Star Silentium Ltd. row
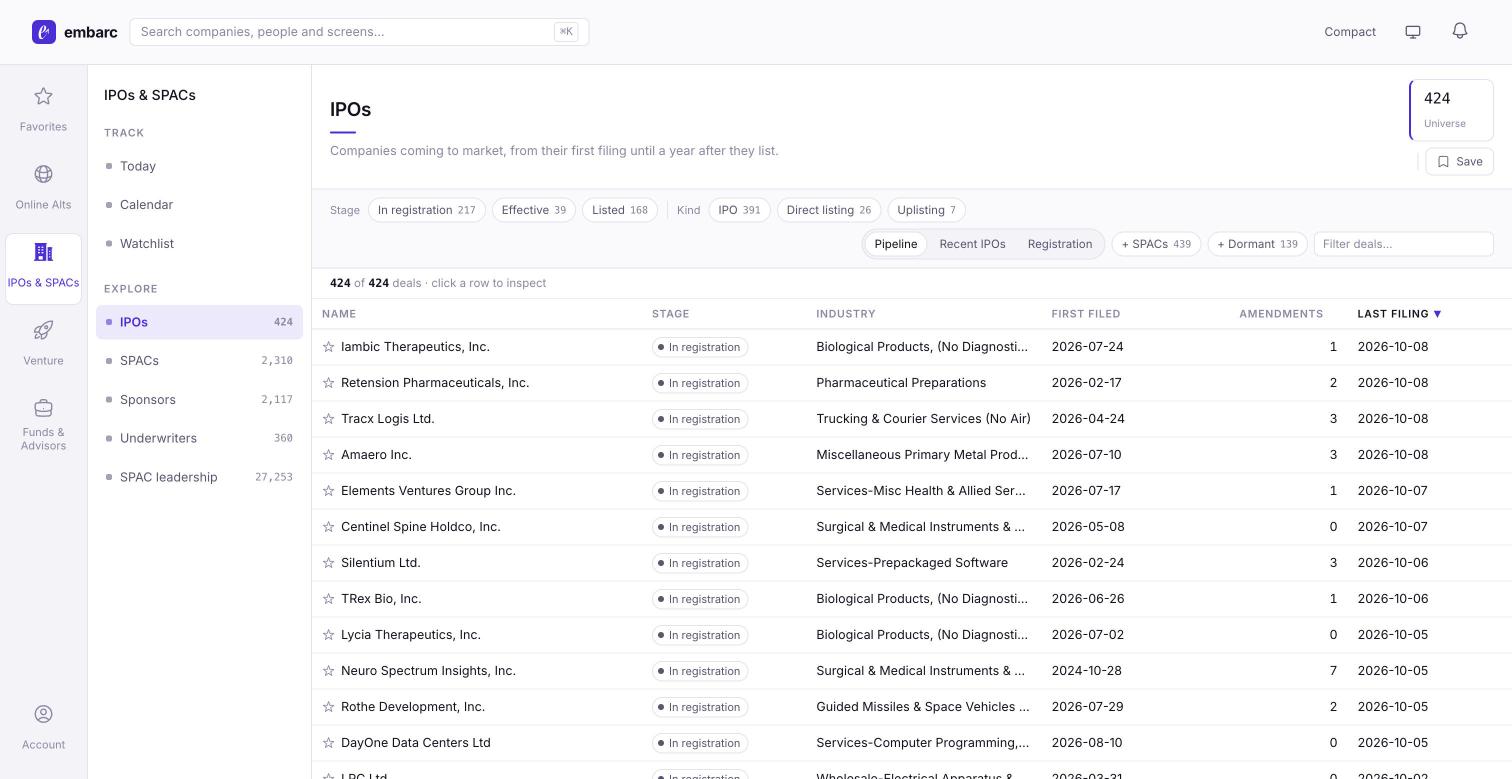1512x779 pixels. click(x=328, y=563)
